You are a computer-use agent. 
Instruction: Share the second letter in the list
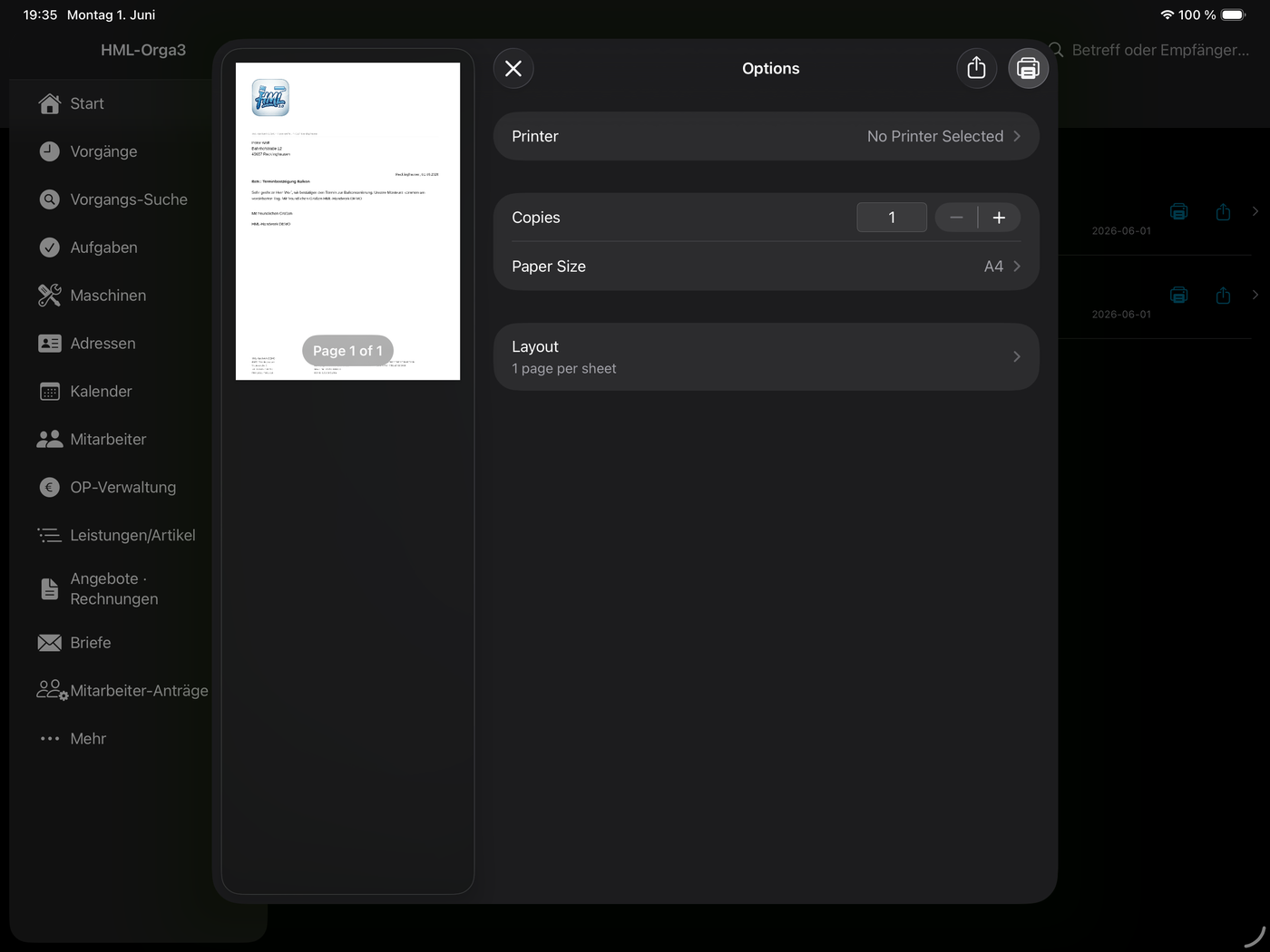(1223, 295)
